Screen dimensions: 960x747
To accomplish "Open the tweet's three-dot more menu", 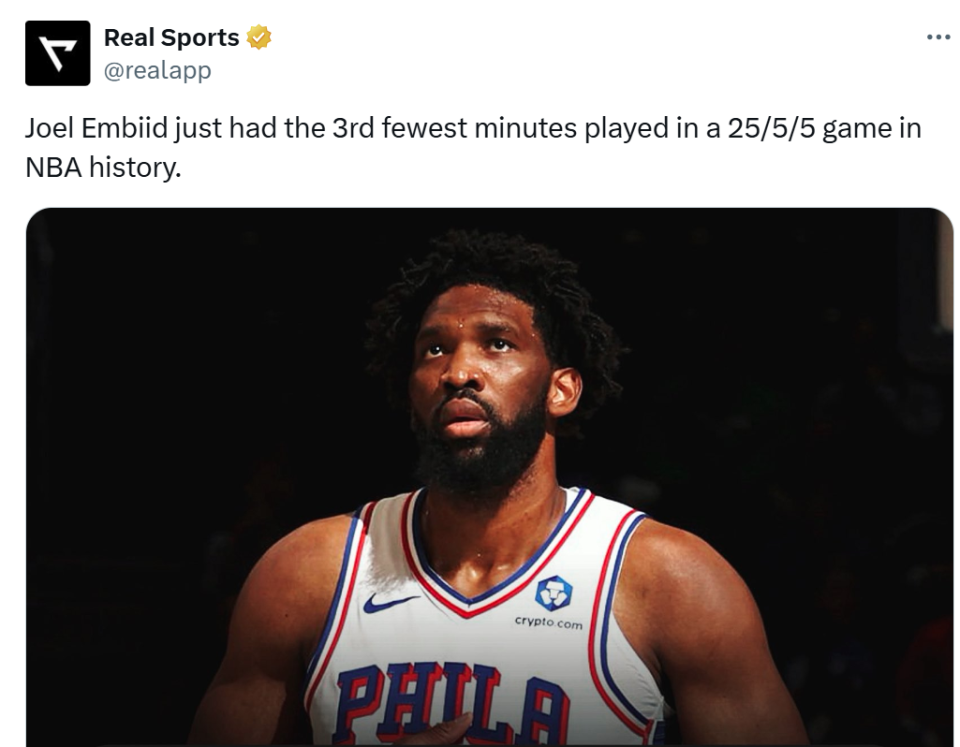I will (938, 38).
